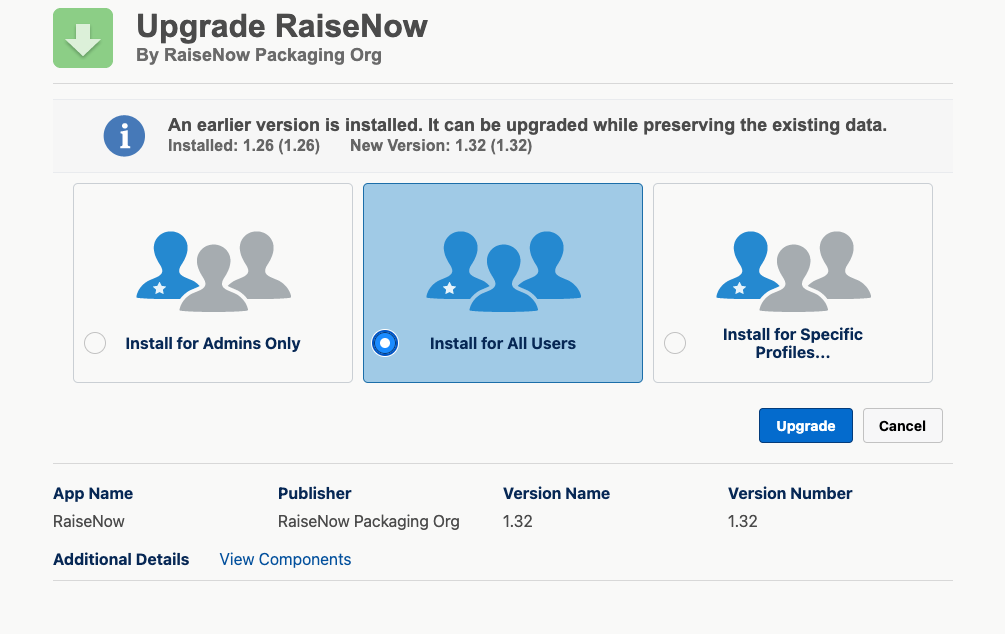
Task: Click the Upgrade button
Action: tap(806, 426)
